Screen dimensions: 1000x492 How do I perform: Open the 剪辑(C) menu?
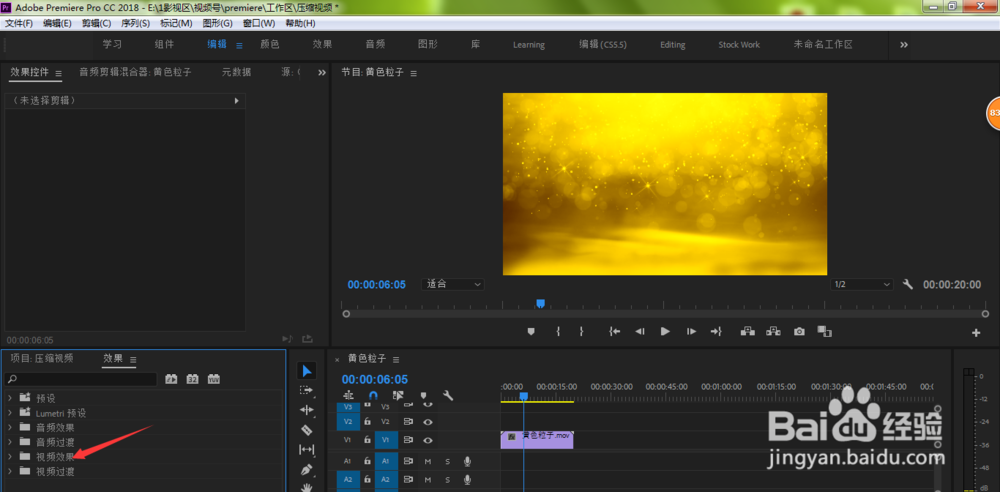click(x=96, y=24)
